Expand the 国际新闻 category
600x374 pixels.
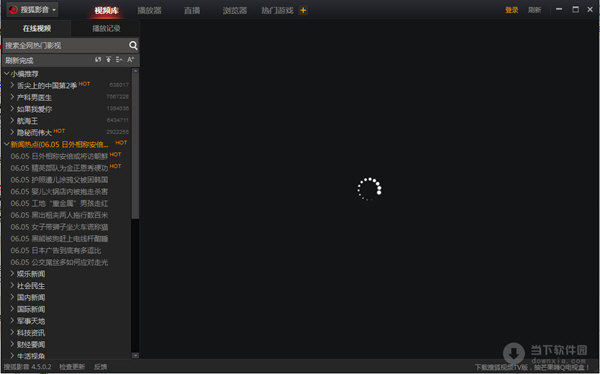click(x=12, y=309)
